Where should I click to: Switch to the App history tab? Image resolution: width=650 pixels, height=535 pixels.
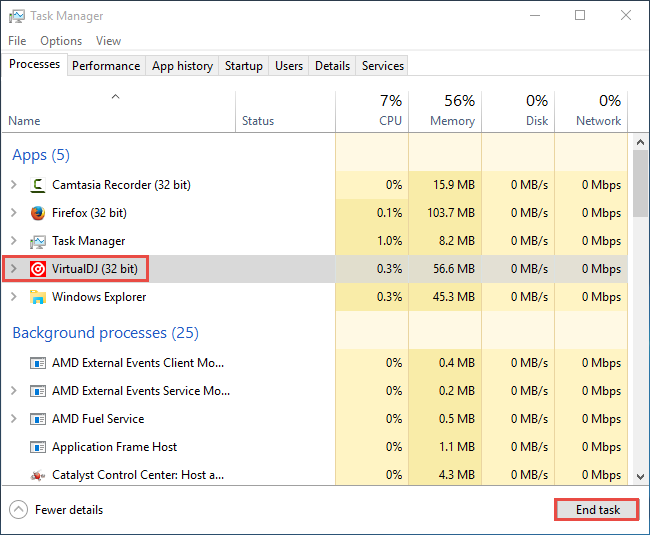182,66
